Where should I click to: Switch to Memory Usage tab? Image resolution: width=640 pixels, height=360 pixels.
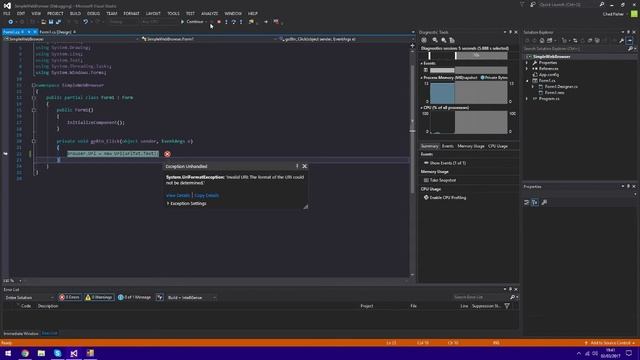coord(471,146)
